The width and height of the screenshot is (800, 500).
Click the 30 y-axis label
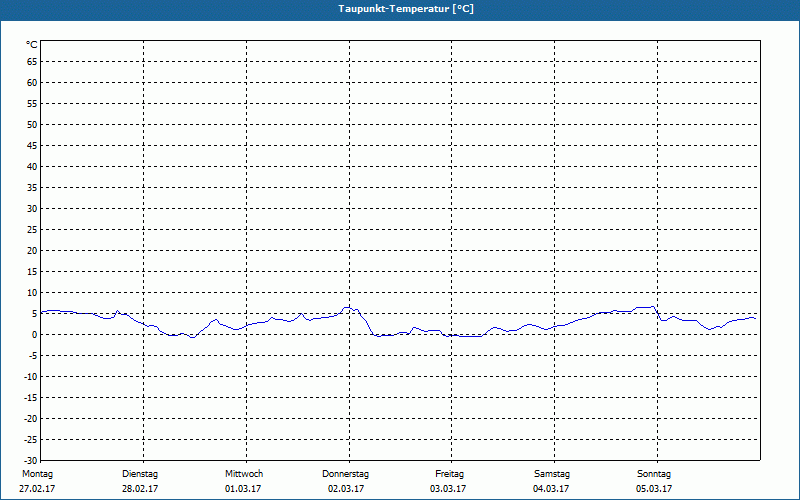coord(32,209)
